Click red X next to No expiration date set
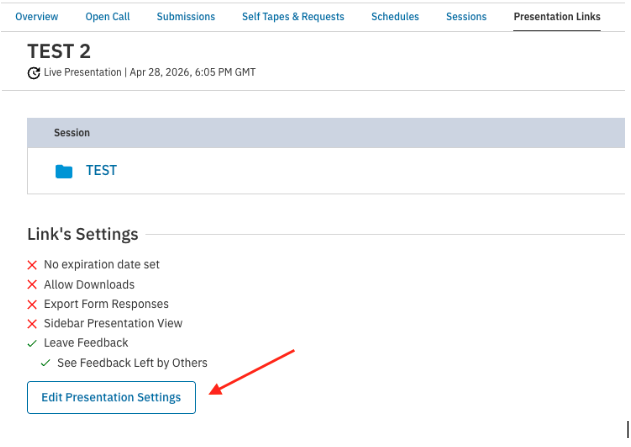 (32, 265)
